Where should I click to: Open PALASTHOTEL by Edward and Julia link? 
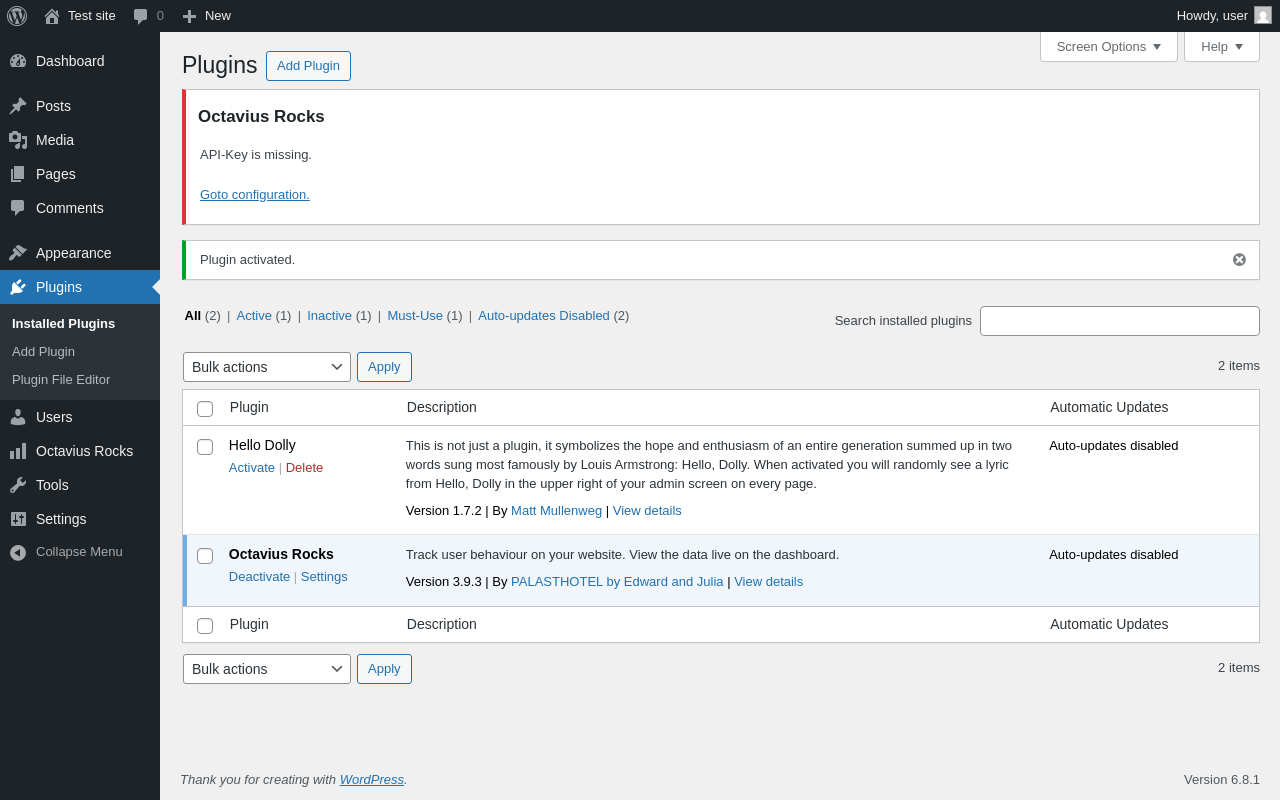tap(617, 582)
